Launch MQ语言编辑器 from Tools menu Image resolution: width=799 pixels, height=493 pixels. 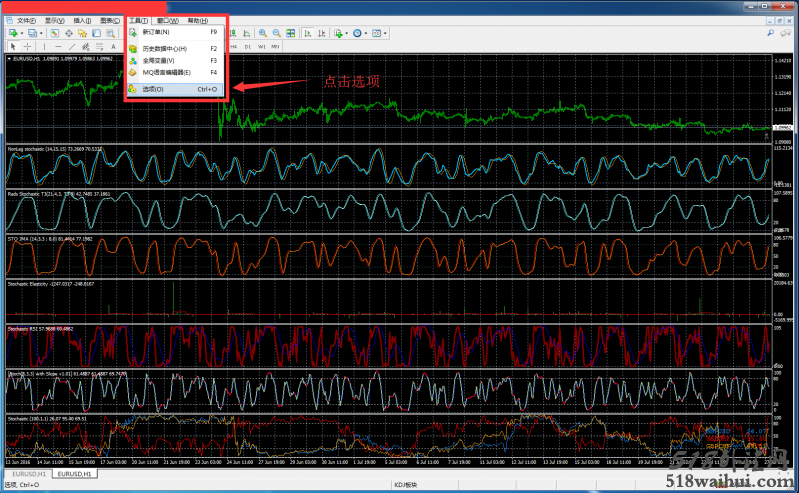pos(167,72)
